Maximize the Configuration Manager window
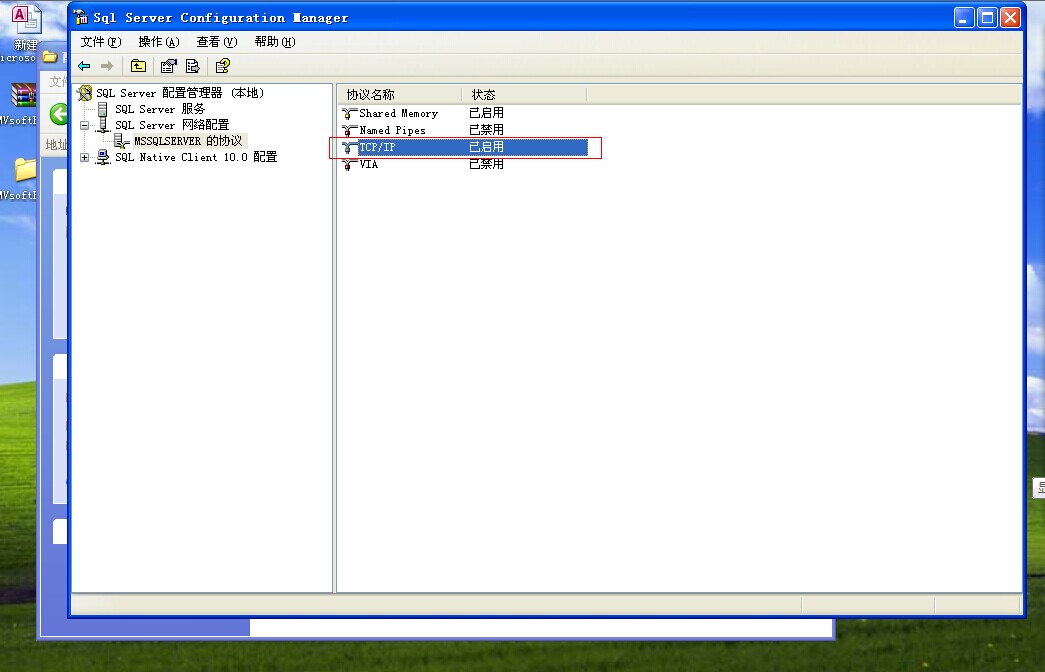This screenshot has height=672, width=1045. coord(987,17)
